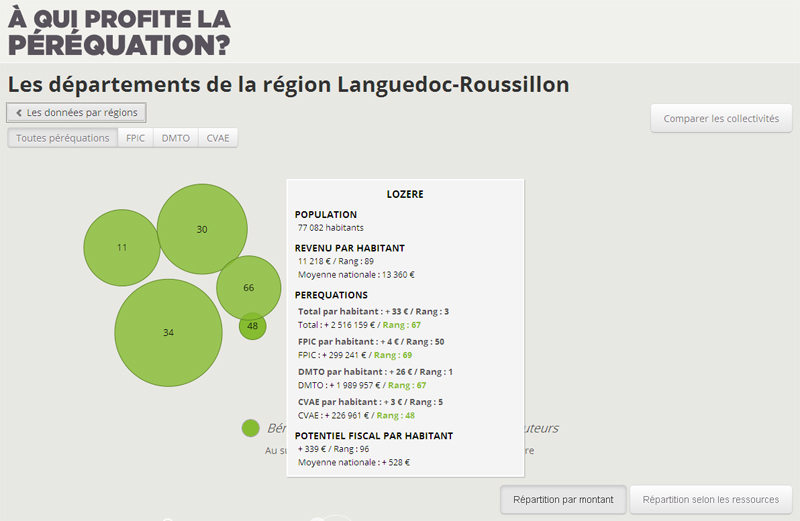Click the LOZERE tooltip title

pyautogui.click(x=405, y=194)
